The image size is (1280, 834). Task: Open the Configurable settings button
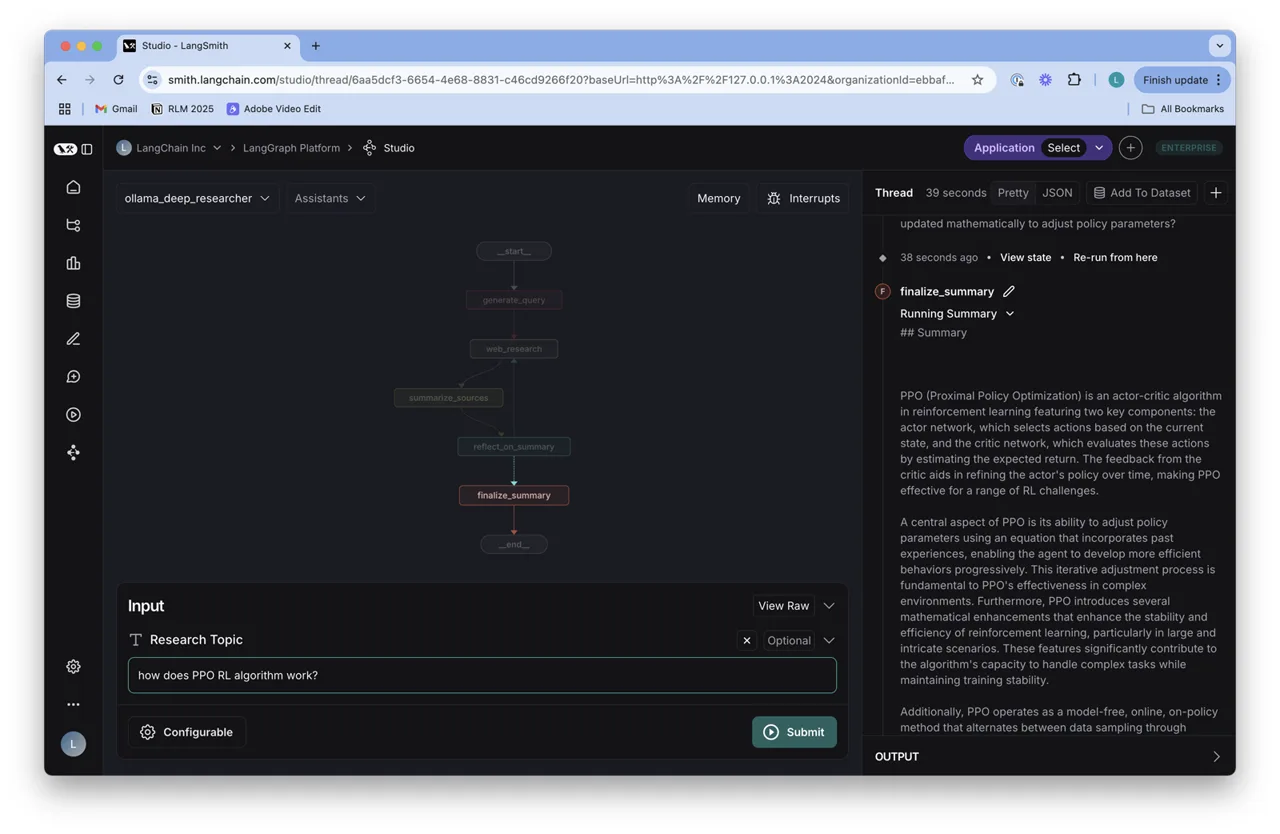coord(187,733)
